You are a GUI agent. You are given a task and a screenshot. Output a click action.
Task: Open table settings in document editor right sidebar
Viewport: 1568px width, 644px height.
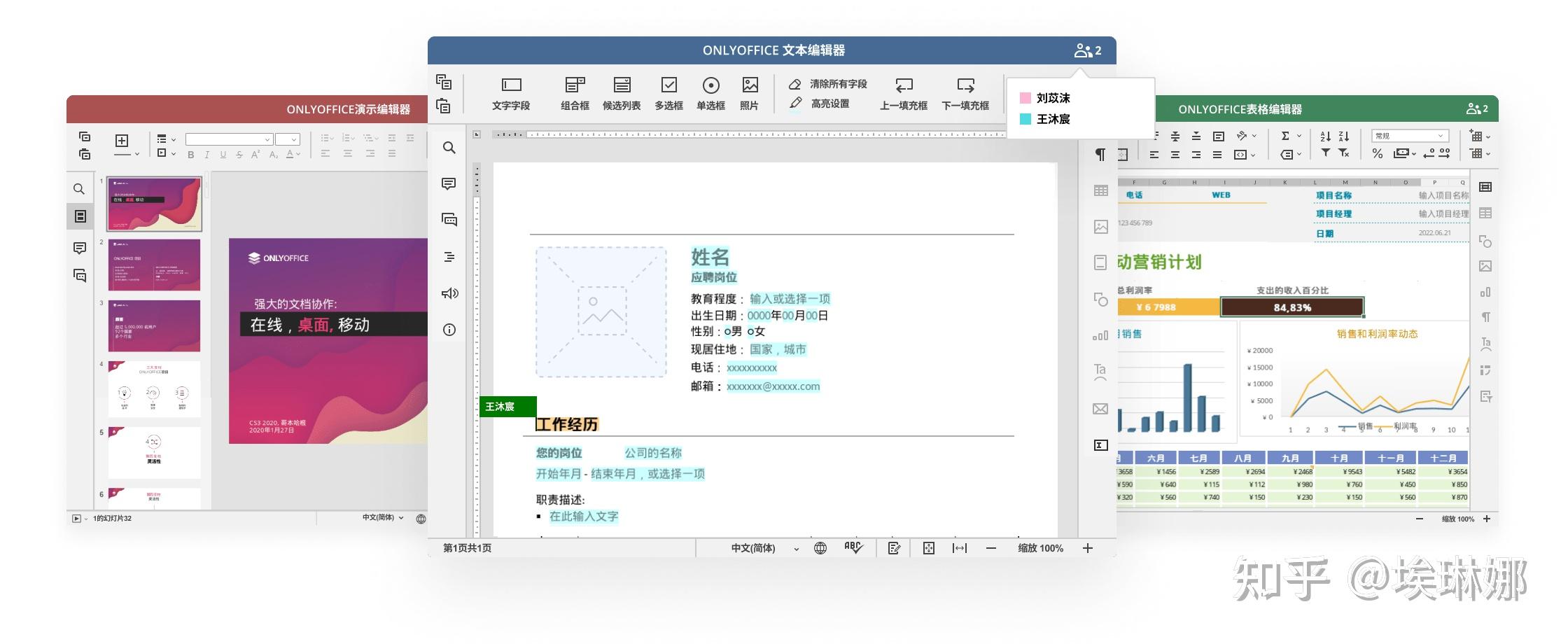pyautogui.click(x=1100, y=190)
